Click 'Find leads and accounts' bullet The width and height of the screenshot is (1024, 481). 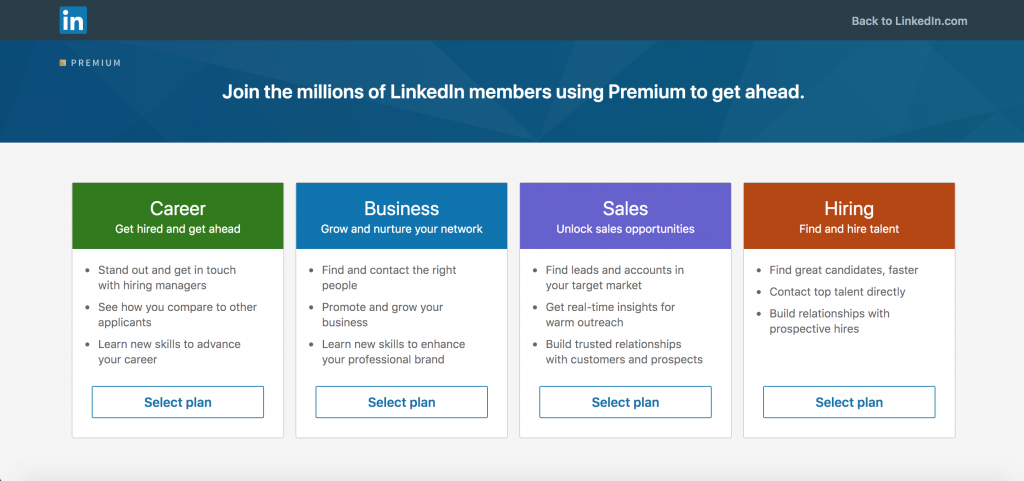614,278
